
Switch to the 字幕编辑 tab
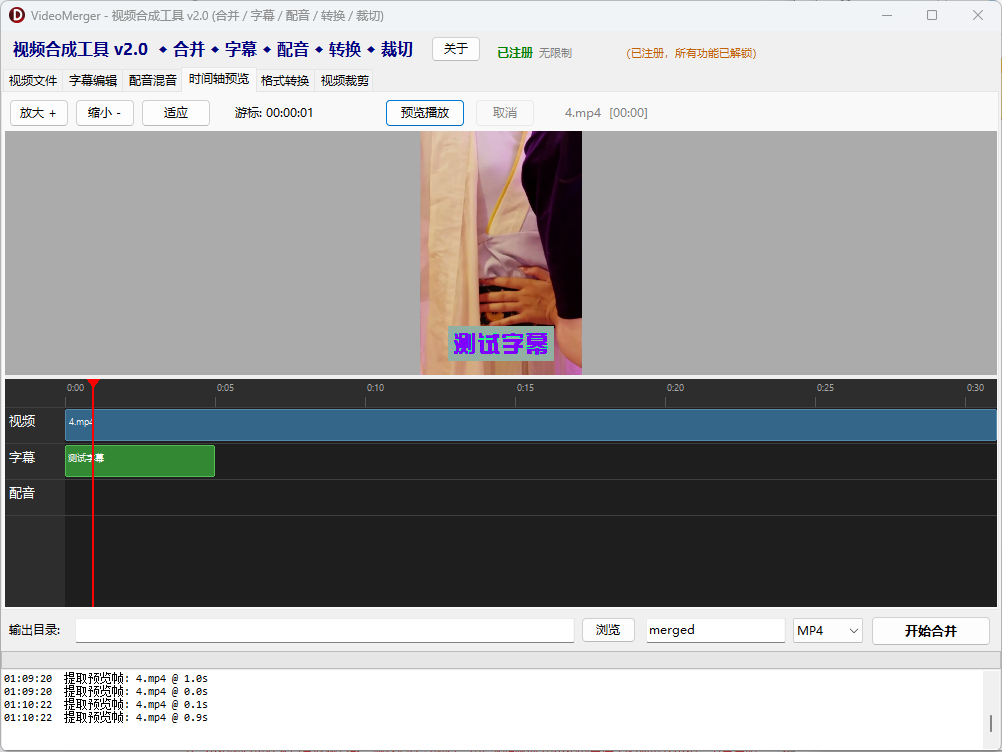click(93, 81)
